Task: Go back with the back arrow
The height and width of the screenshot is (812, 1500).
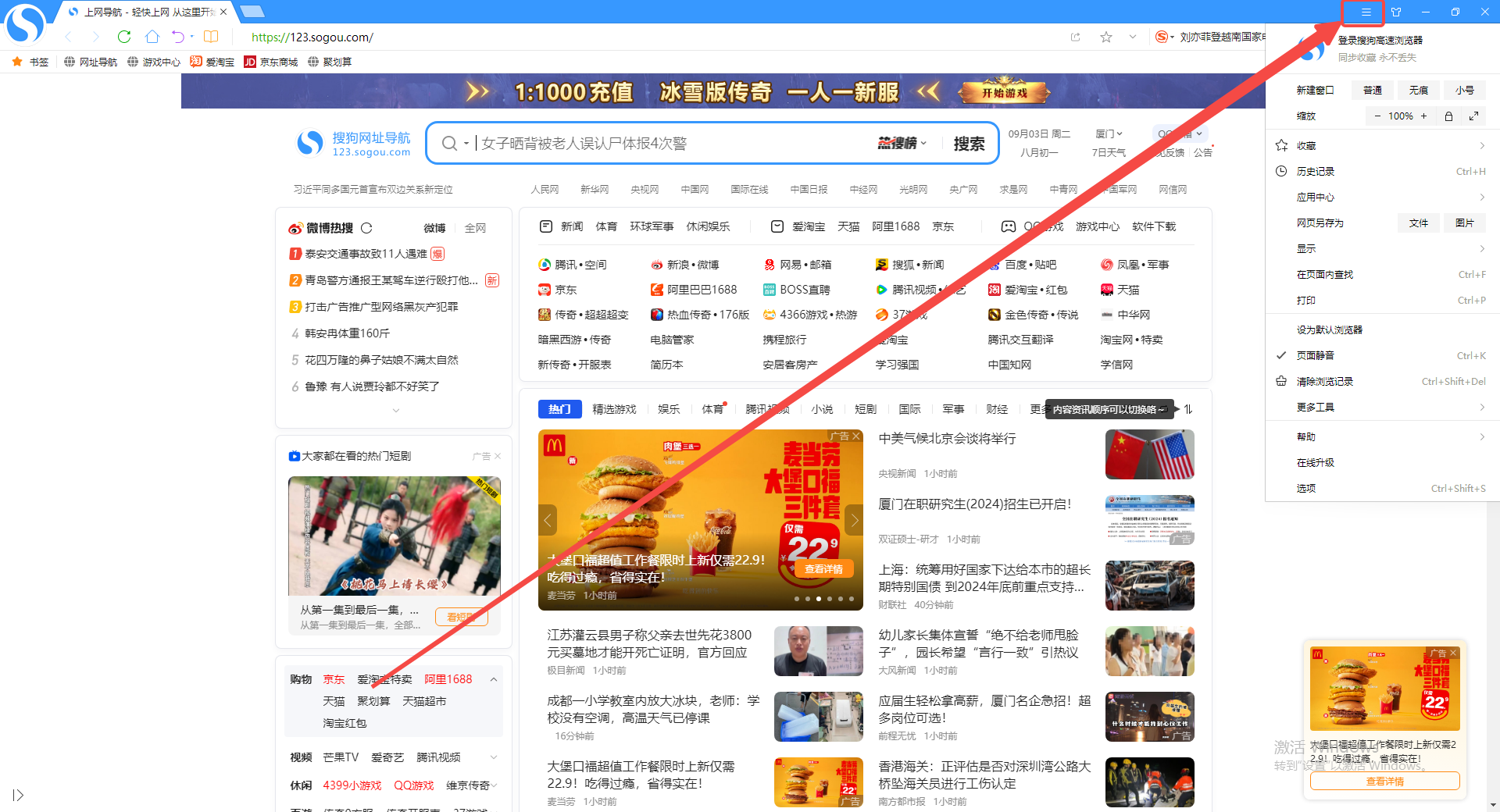Action: tap(69, 37)
